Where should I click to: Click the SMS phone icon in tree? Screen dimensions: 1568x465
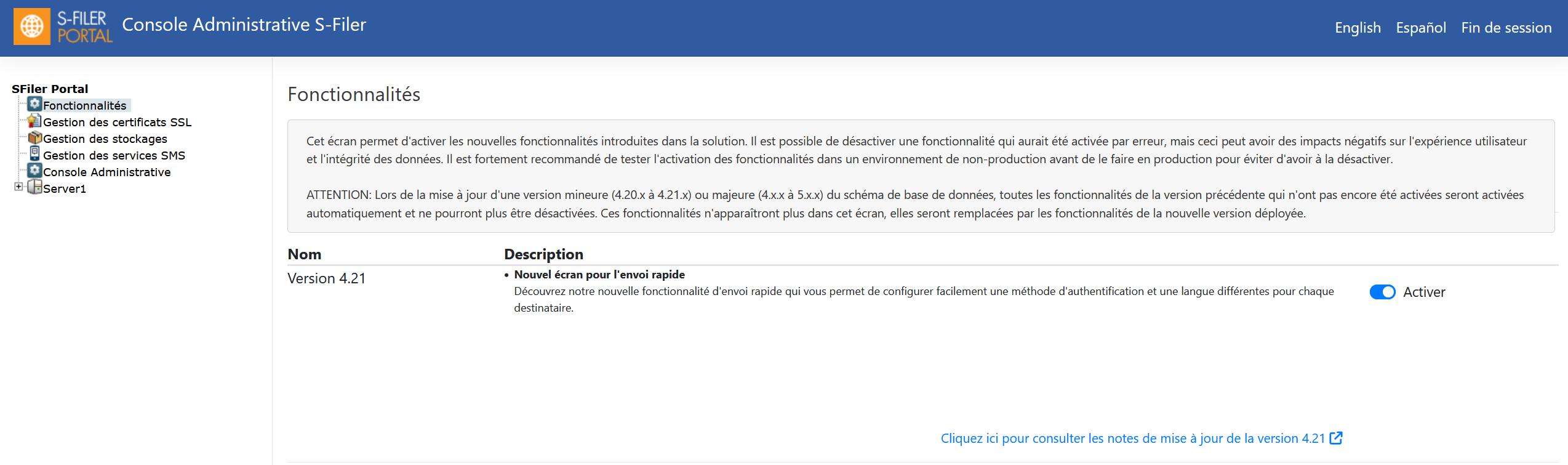[35, 154]
